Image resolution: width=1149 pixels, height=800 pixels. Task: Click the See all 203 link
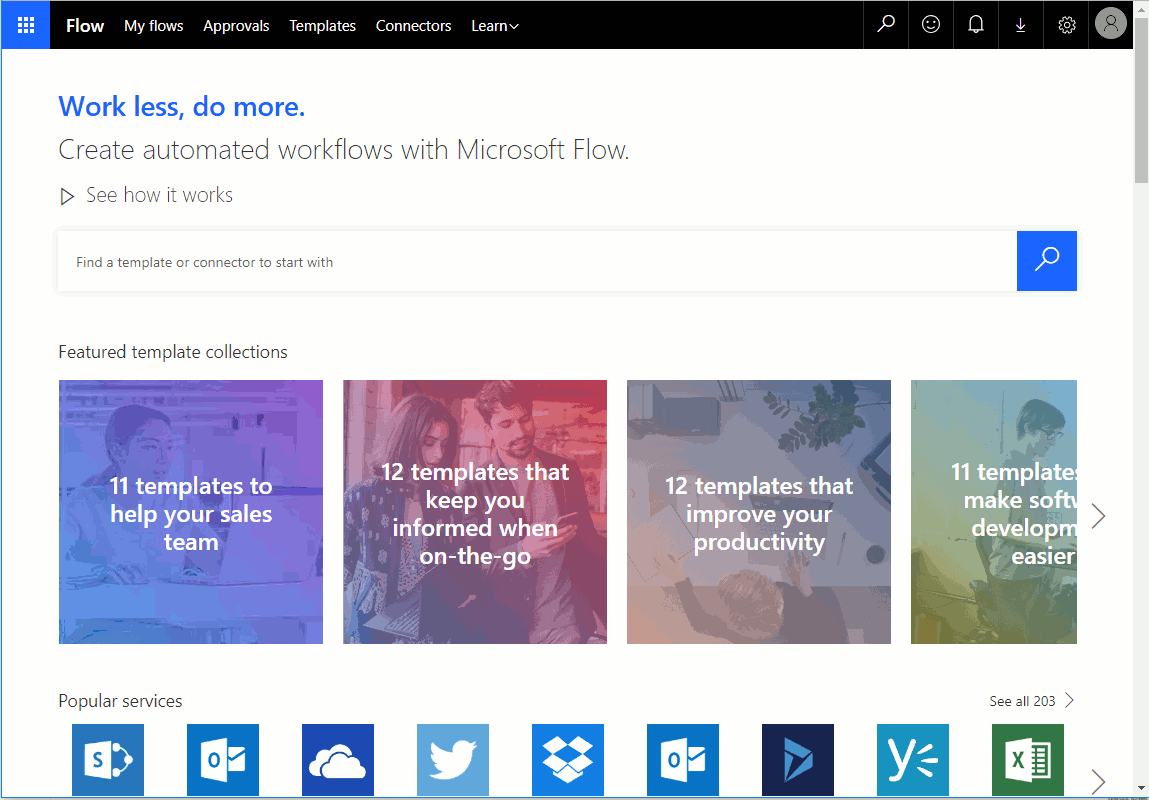(x=1031, y=701)
